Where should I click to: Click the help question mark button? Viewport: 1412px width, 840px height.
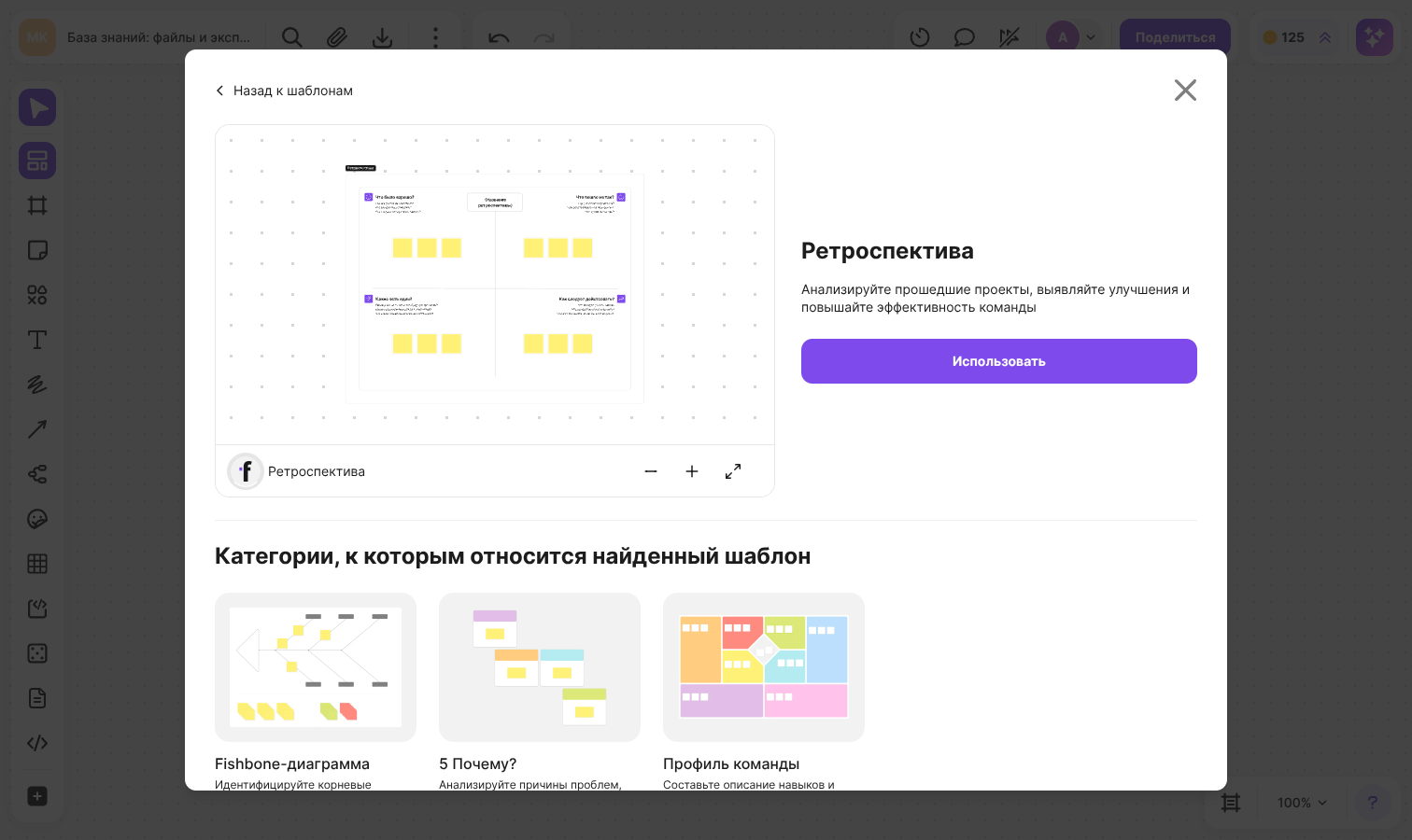click(x=1372, y=803)
